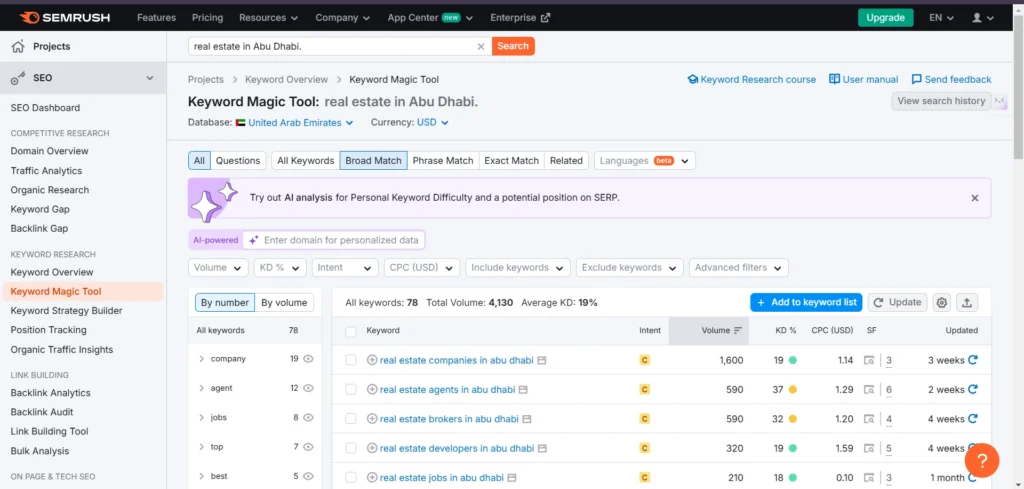This screenshot has height=489, width=1024.
Task: Open the user account icon menu
Action: coord(982,18)
